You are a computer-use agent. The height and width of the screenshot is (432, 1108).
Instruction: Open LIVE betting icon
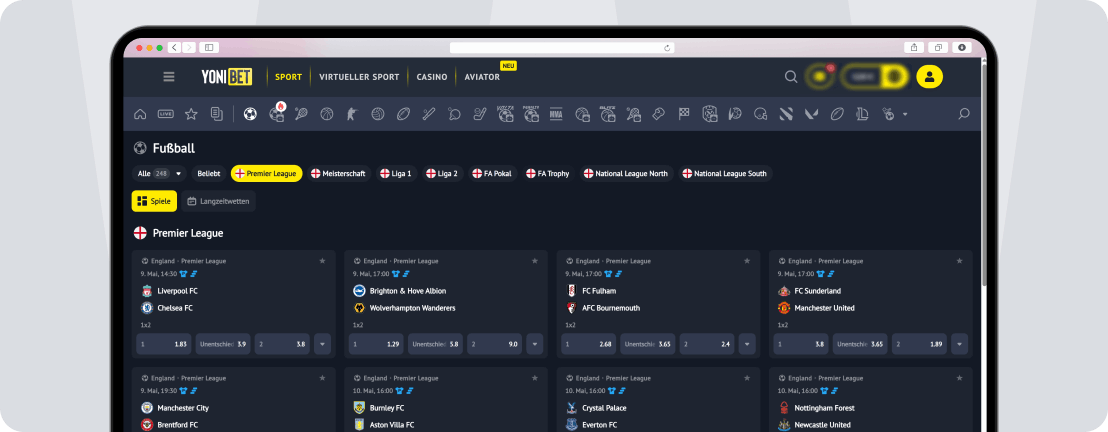[x=165, y=114]
